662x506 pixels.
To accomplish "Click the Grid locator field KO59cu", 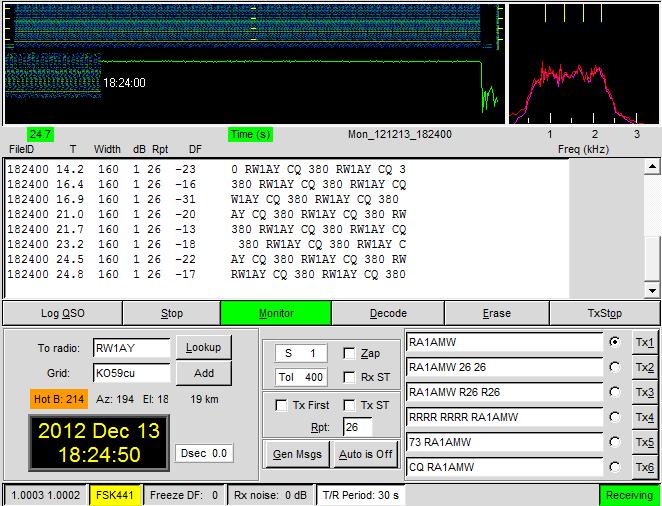I will point(132,373).
